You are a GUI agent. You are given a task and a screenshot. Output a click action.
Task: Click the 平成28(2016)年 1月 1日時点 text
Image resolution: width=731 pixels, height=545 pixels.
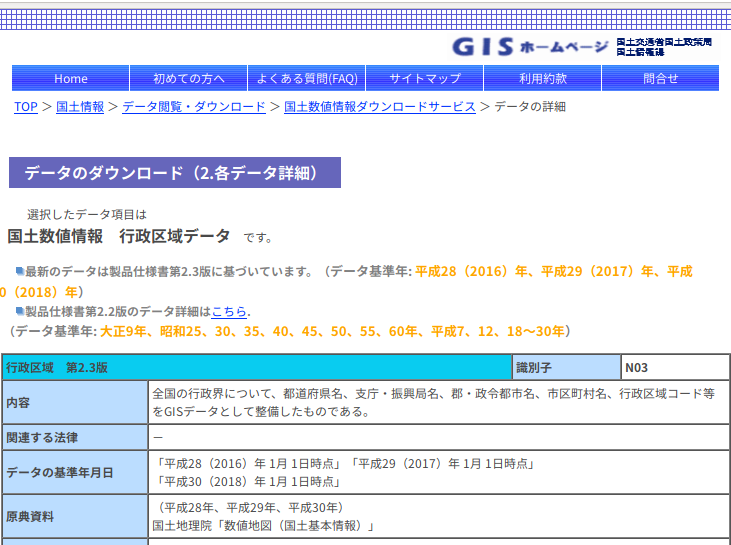248,464
